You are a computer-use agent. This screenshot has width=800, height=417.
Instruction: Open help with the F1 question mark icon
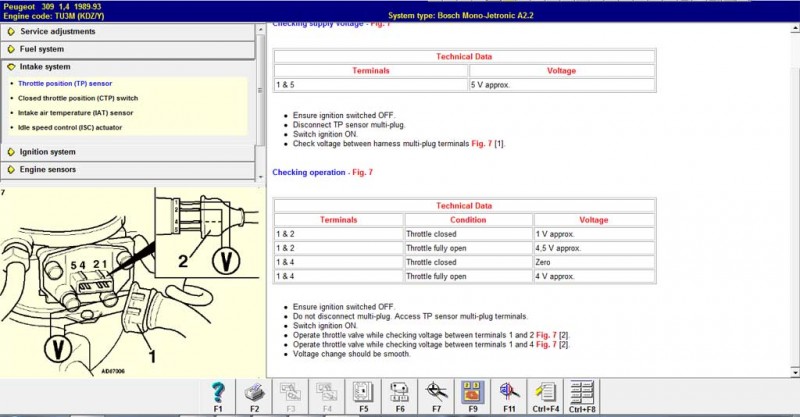pyautogui.click(x=218, y=393)
